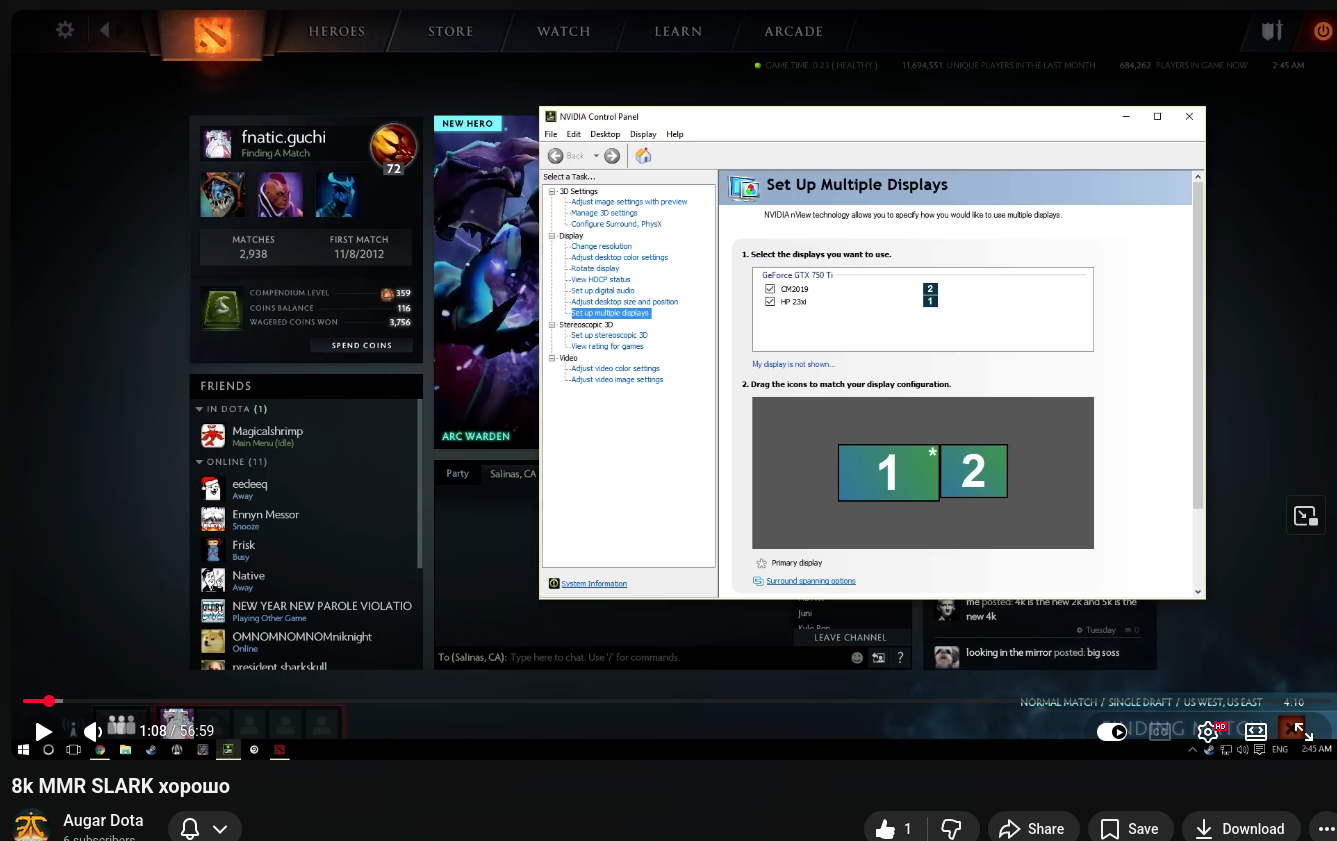
Task: Go to the Dota 2 Store tab
Action: (x=451, y=31)
